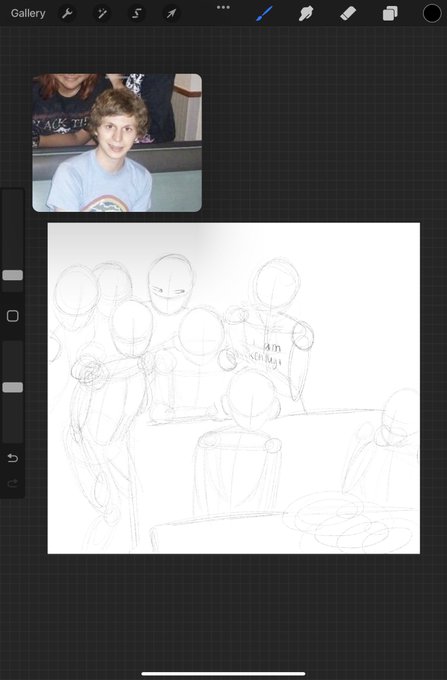Open the Actions wrench menu
This screenshot has height=680, width=447.
(67, 13)
